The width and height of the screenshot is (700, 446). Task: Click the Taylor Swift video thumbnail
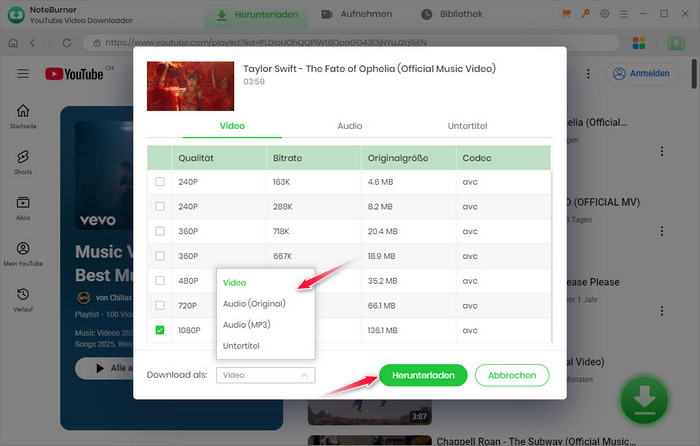pos(190,86)
